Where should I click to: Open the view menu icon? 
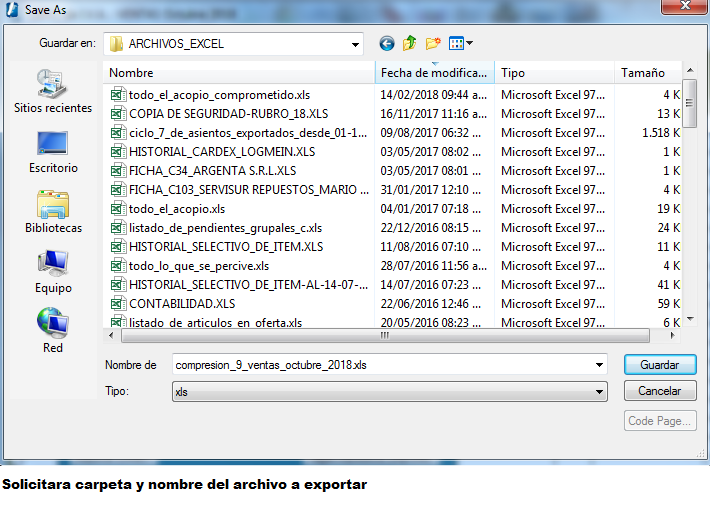tap(456, 43)
